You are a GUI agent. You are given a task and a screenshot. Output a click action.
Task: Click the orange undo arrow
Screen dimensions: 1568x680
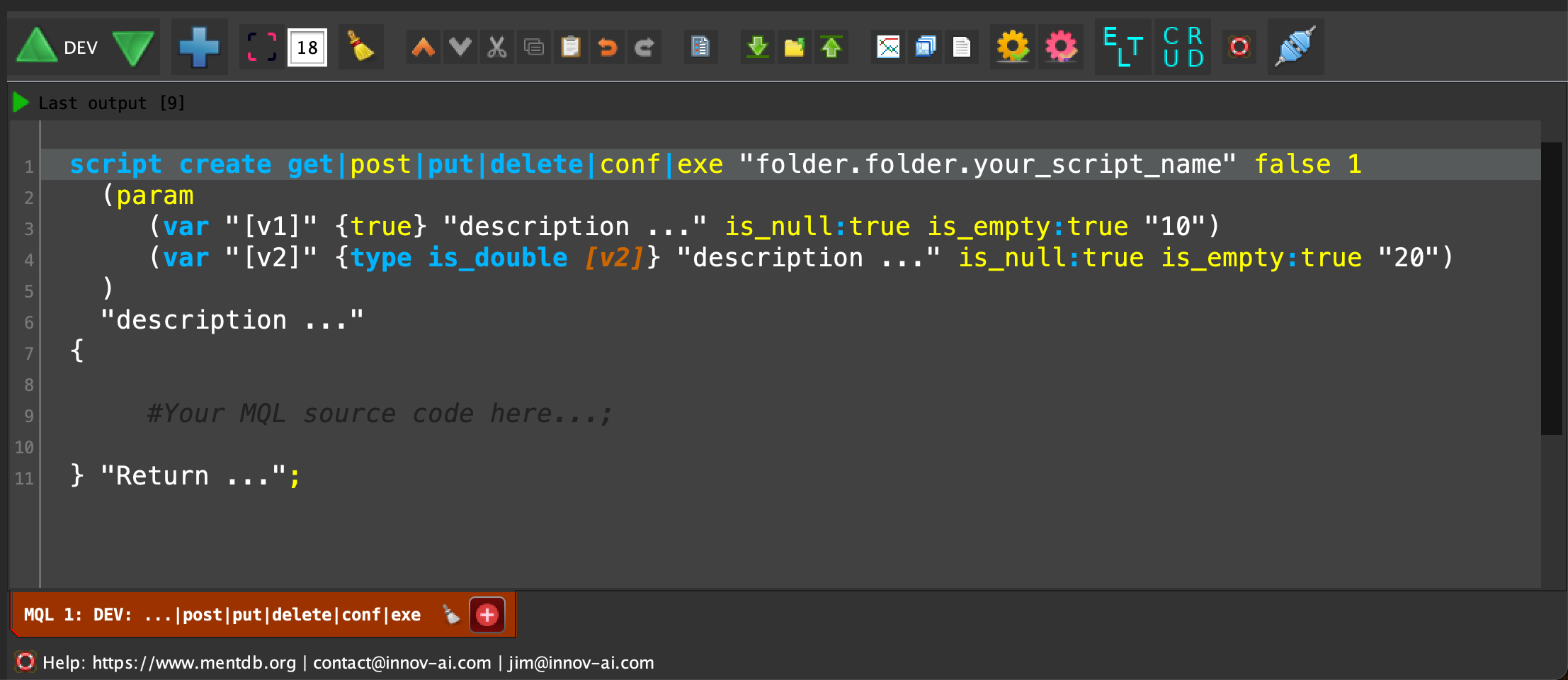click(608, 47)
